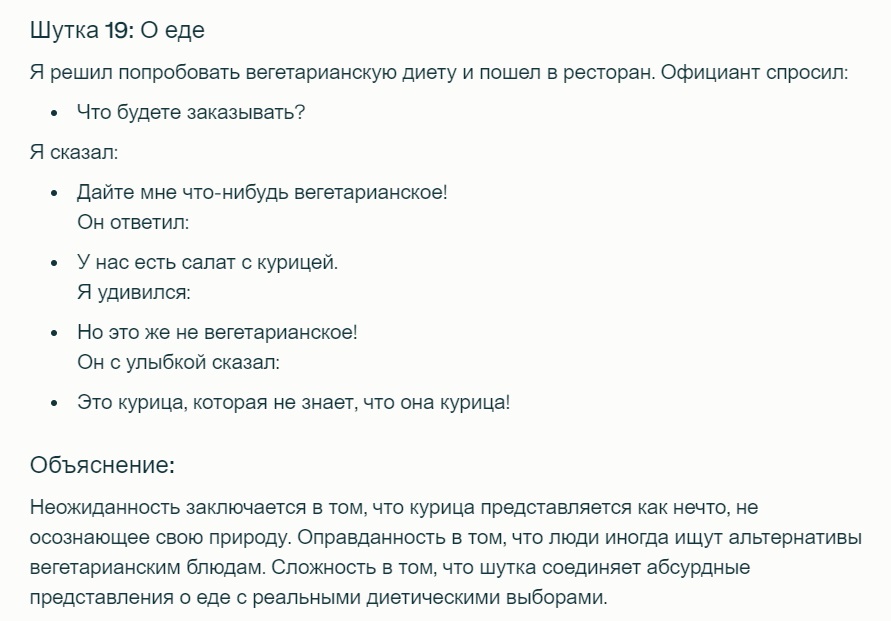The width and height of the screenshot is (891, 621).
Task: Click the number 19 in the heading
Action: tap(115, 31)
